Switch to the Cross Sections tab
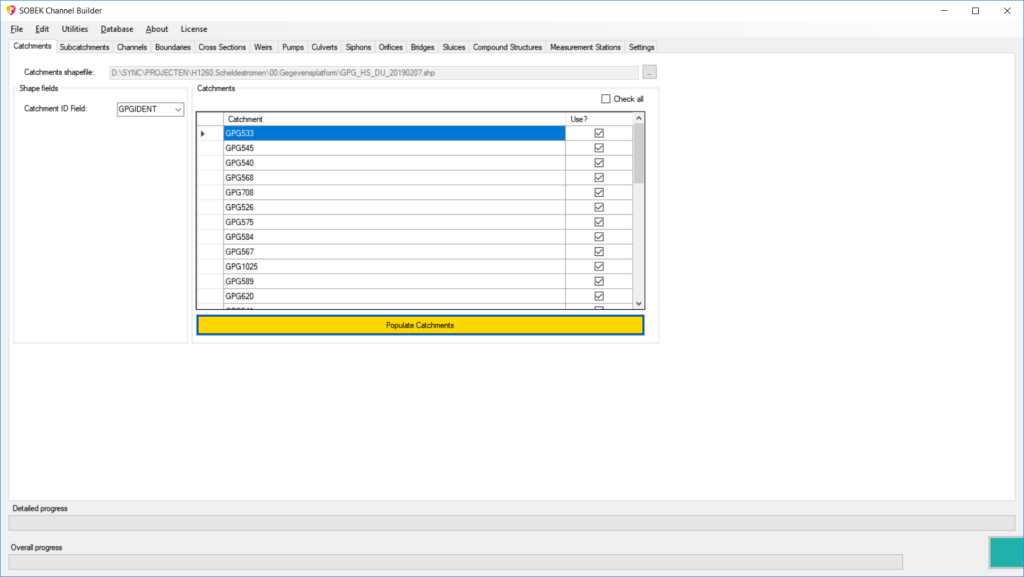1024x577 pixels. pyautogui.click(x=222, y=47)
